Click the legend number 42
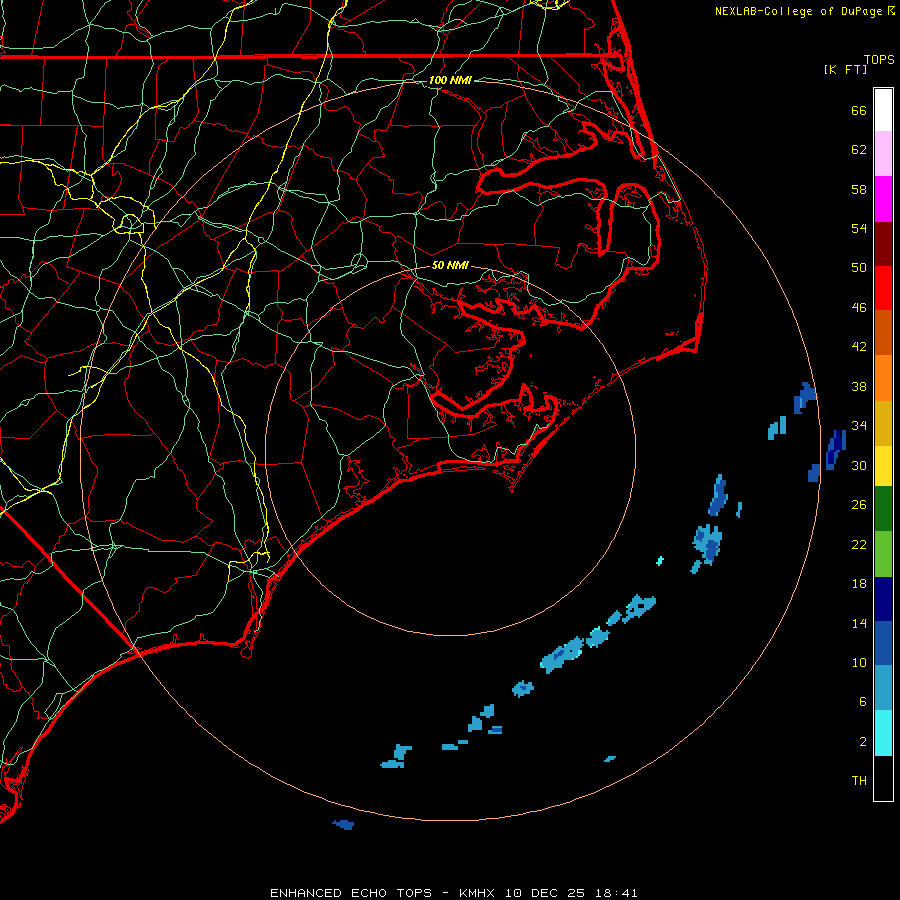This screenshot has height=900, width=900. (859, 347)
